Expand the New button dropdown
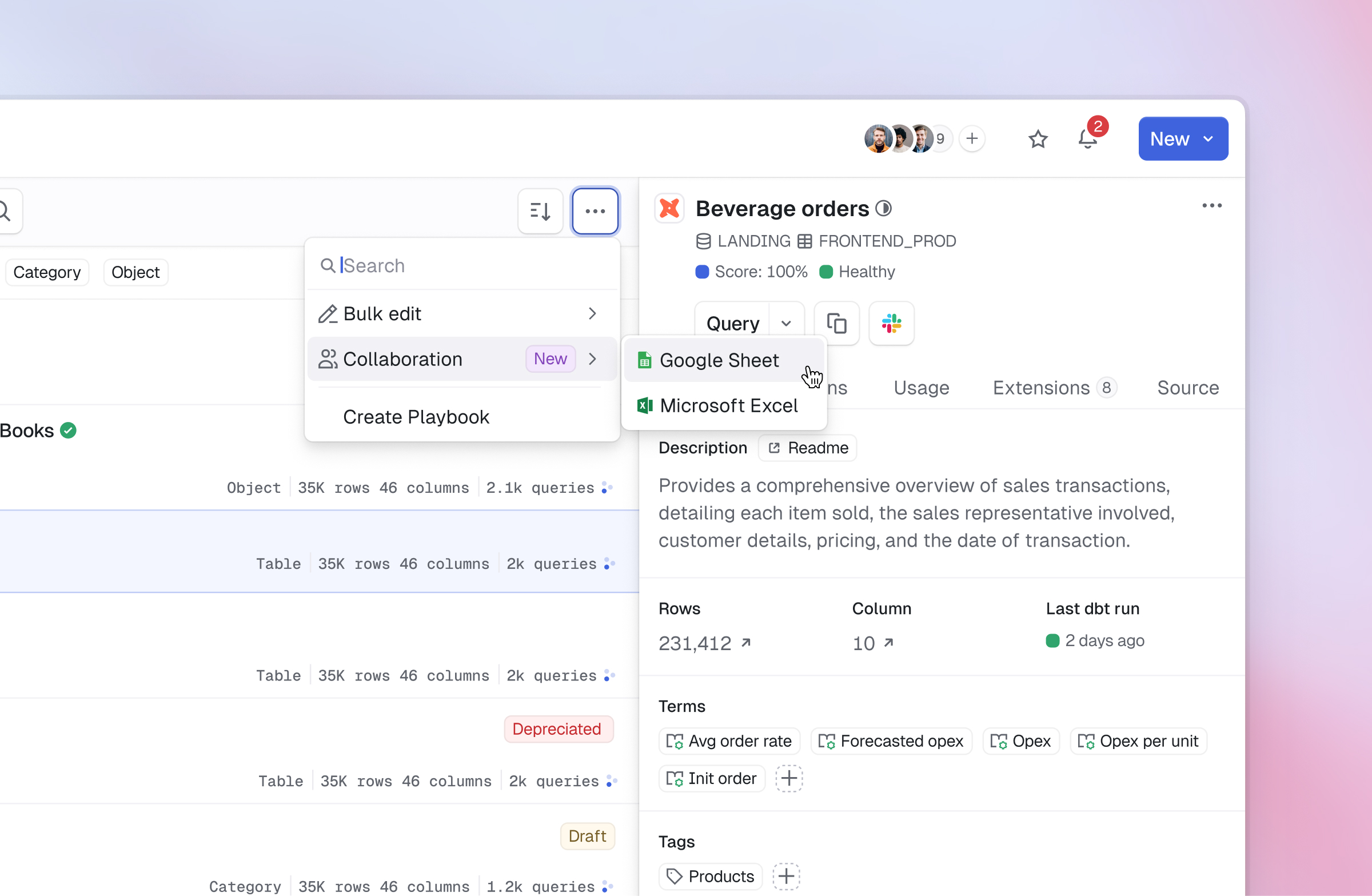Image resolution: width=1372 pixels, height=896 pixels. [x=1209, y=139]
